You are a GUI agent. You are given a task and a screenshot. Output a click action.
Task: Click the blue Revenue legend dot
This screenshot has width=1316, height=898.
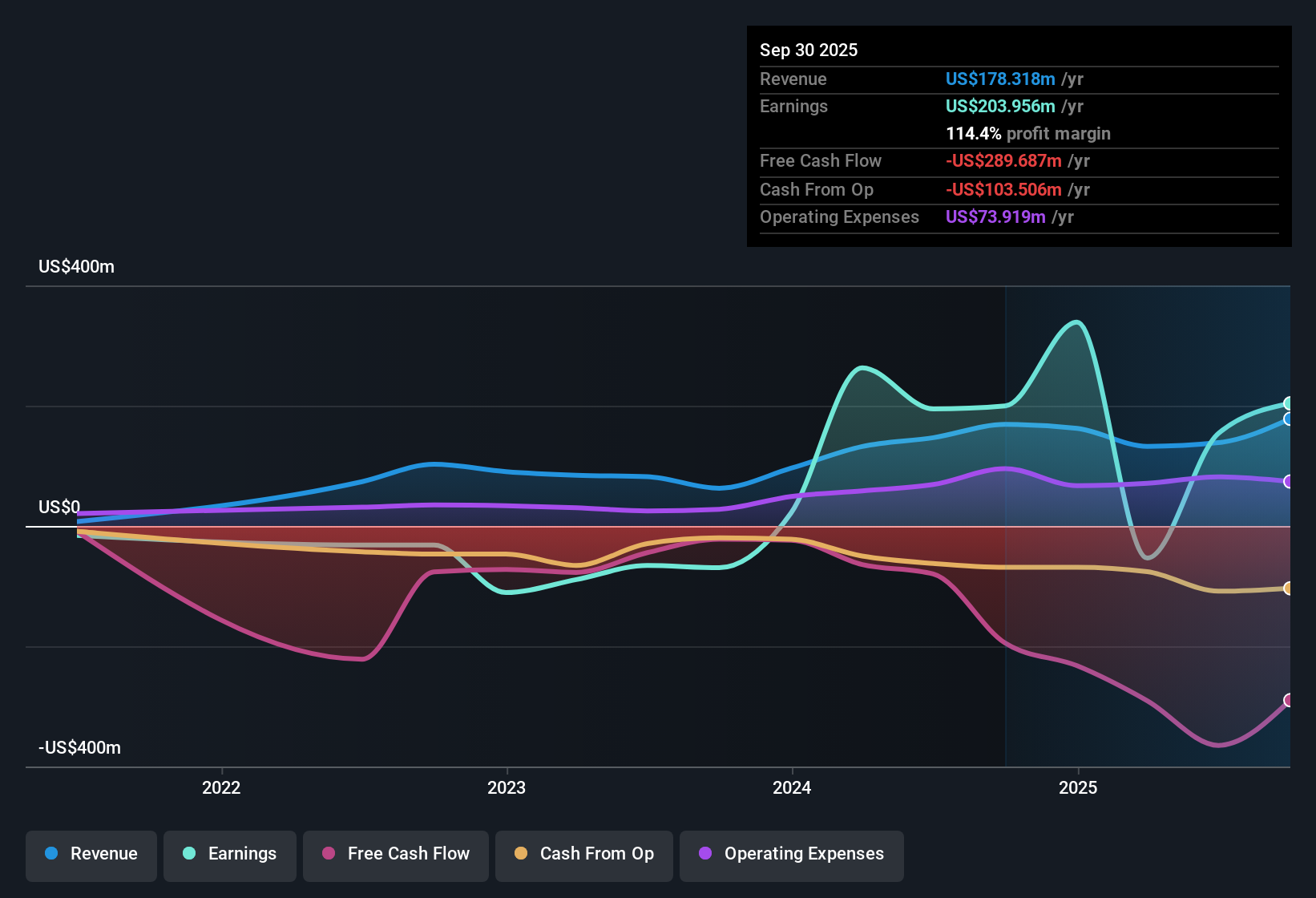tap(50, 854)
